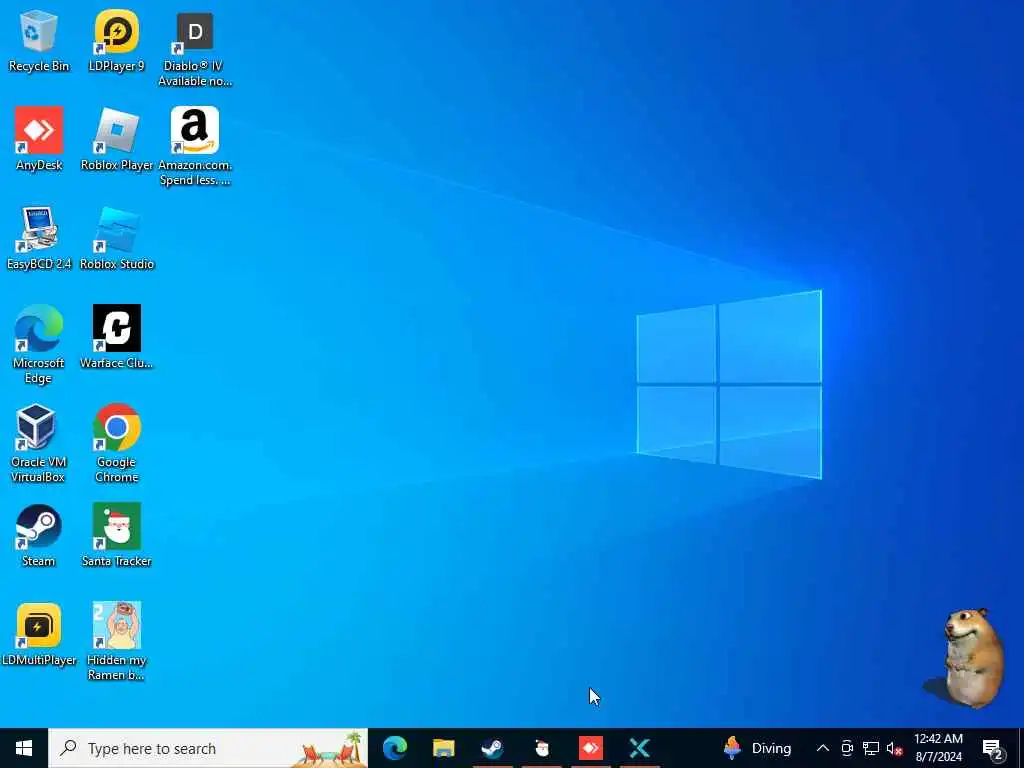Click the Meet Now tray icon
Screen dimensions: 1024x768
(847, 748)
